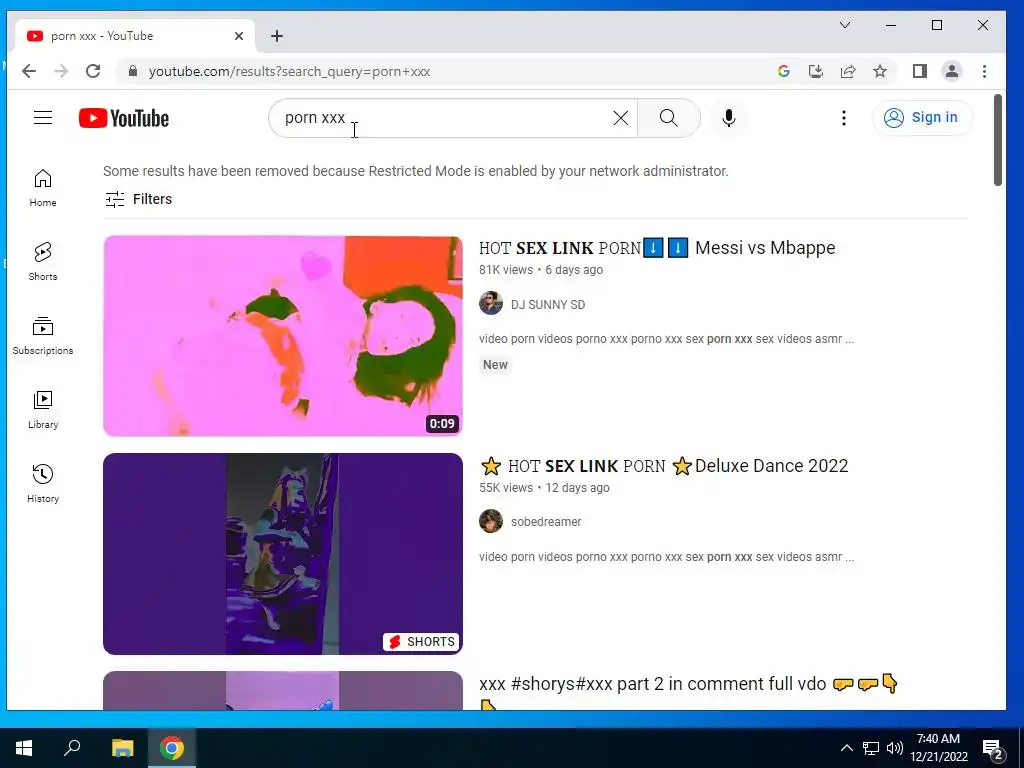Viewport: 1024px width, 768px height.
Task: Open History in the sidebar
Action: pyautogui.click(x=43, y=483)
